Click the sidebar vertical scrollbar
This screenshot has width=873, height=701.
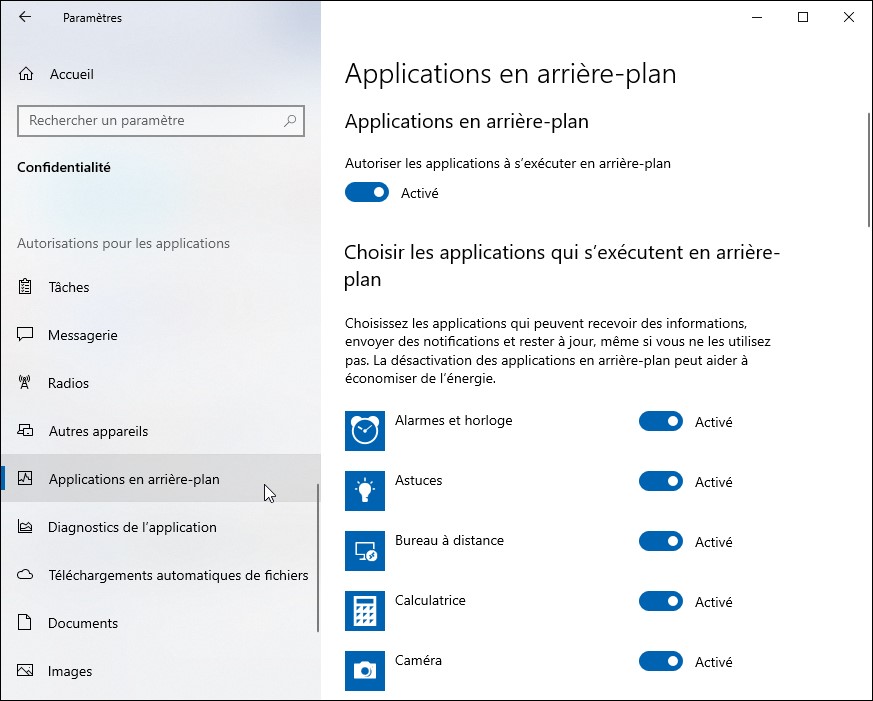[x=318, y=558]
